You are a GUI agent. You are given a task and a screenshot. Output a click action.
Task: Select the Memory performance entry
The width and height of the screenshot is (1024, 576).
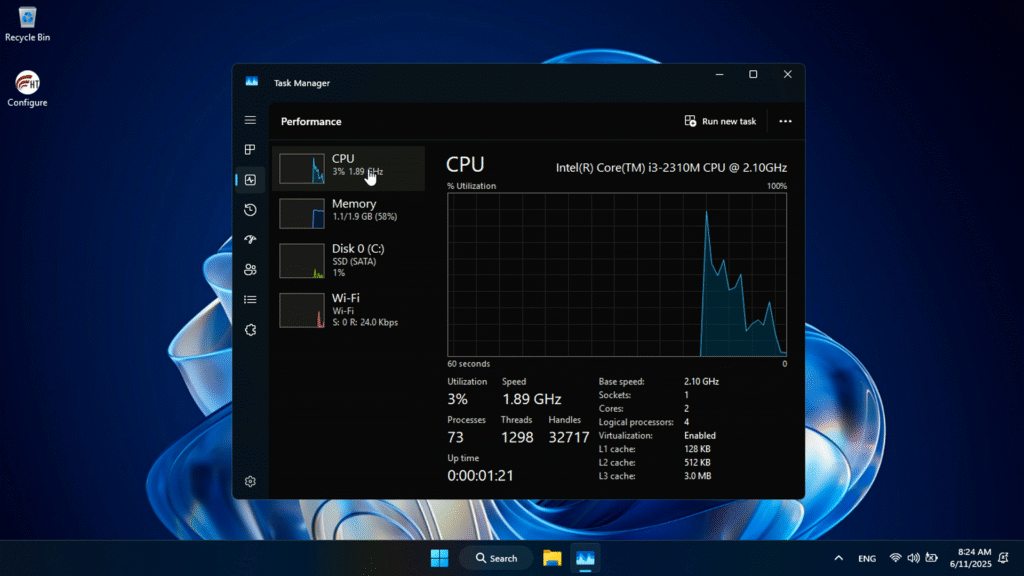[349, 213]
